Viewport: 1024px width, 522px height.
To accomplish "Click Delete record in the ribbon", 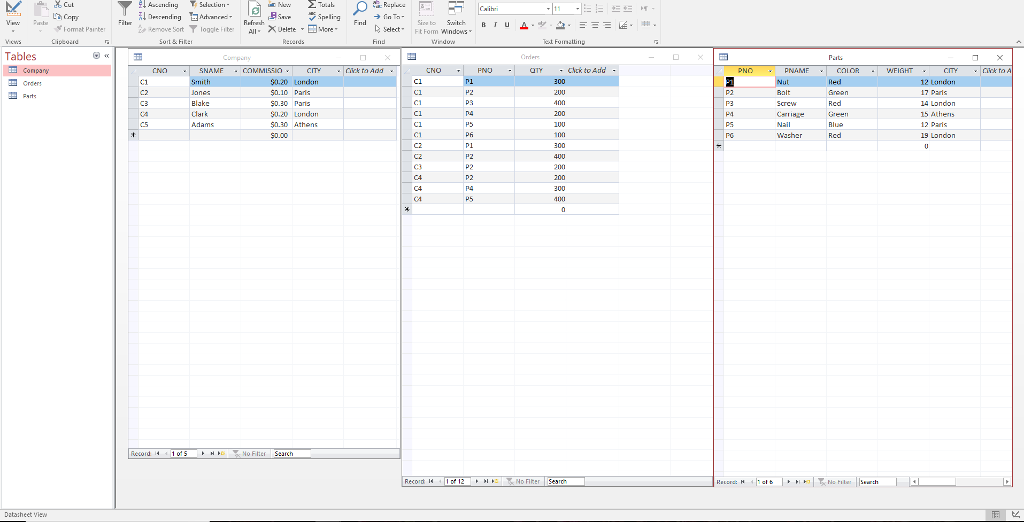I will tap(283, 29).
